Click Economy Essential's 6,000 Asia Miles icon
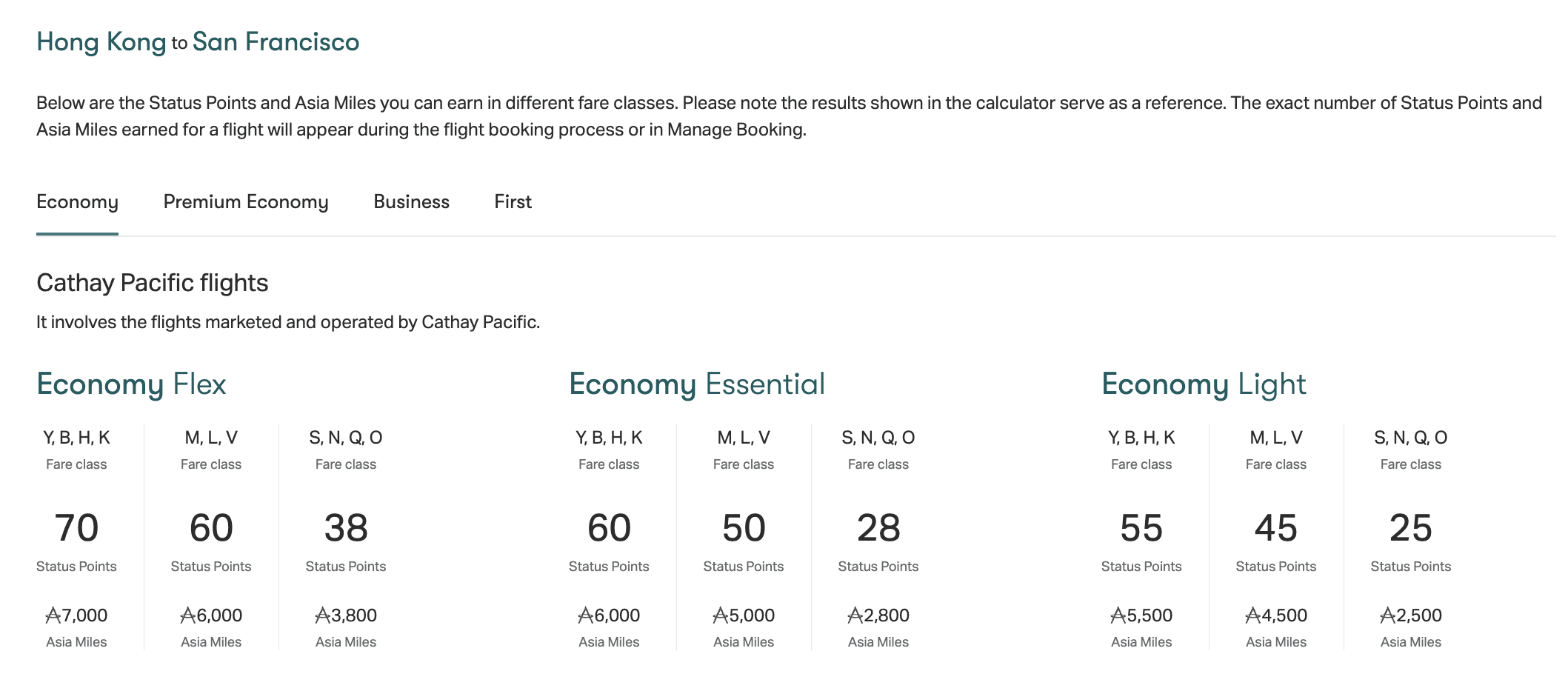This screenshot has height=691, width=1568. pos(585,615)
